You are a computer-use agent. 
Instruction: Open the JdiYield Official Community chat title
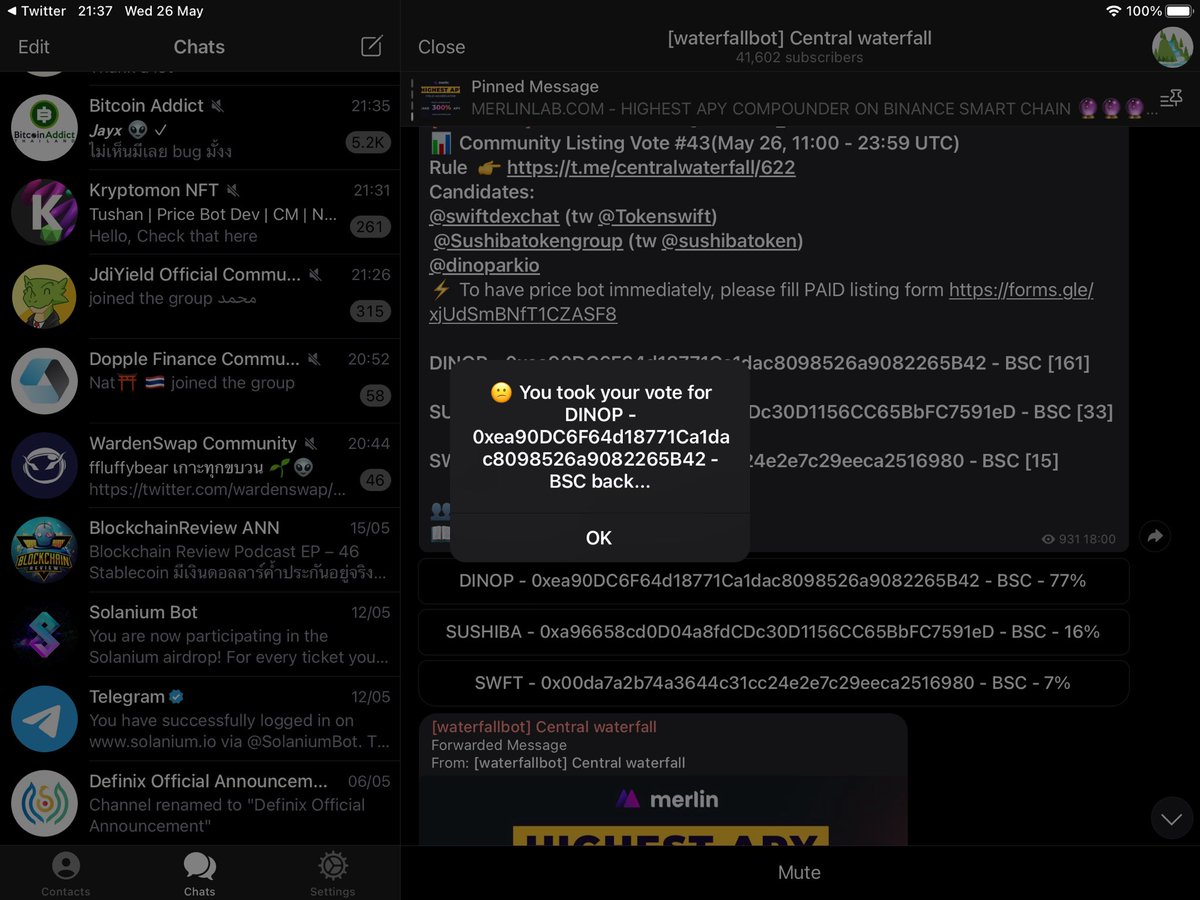pyautogui.click(x=195, y=274)
